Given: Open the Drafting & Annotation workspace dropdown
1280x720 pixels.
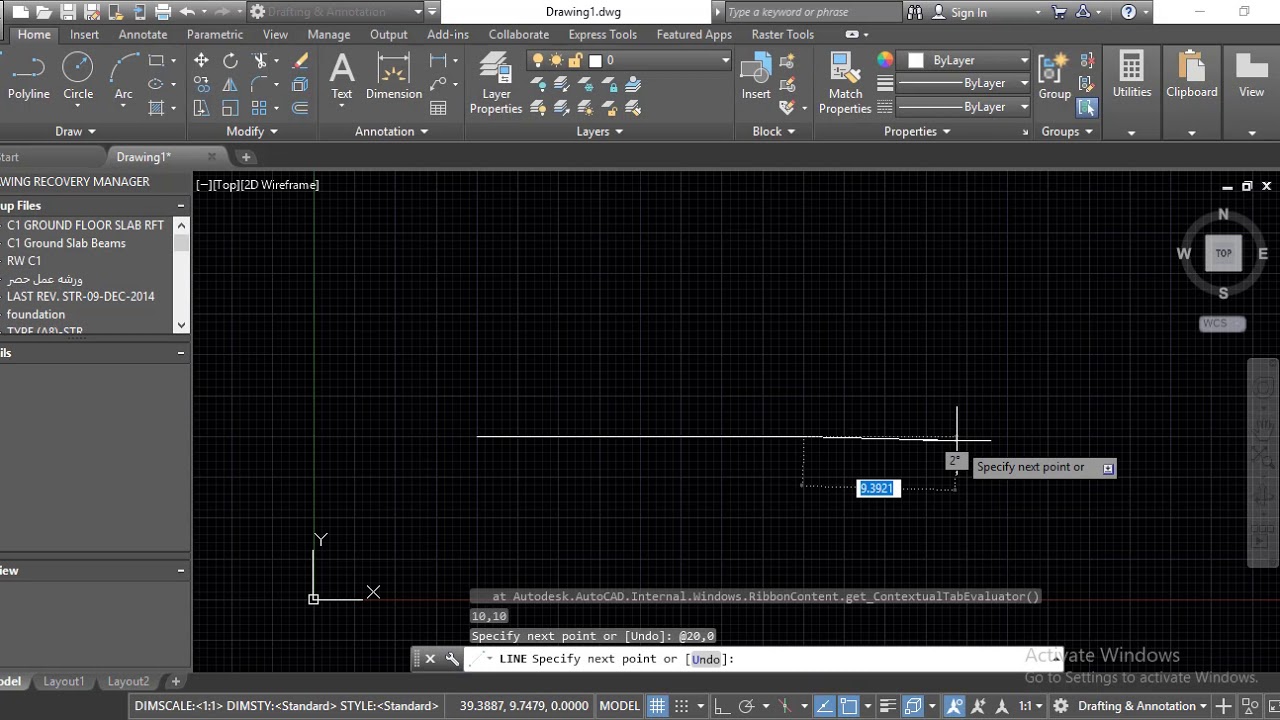Looking at the screenshot, I should tap(337, 12).
